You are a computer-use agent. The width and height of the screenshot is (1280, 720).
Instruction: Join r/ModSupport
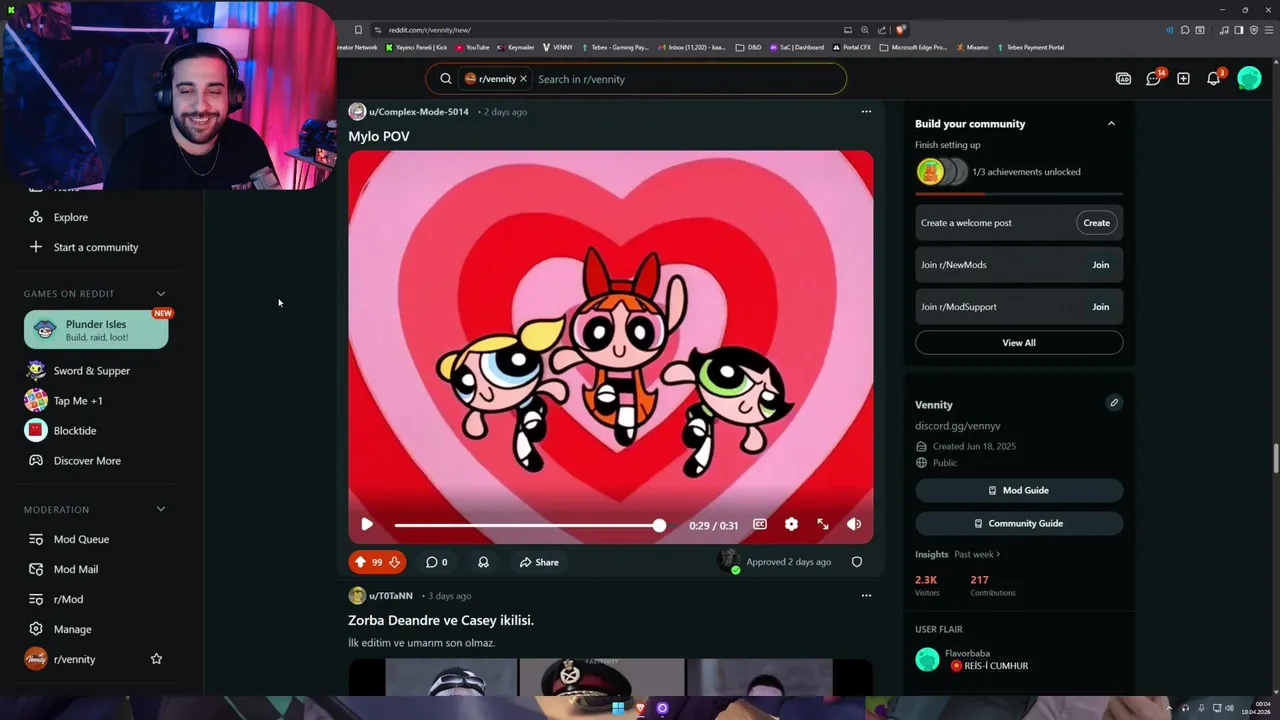click(x=1100, y=307)
